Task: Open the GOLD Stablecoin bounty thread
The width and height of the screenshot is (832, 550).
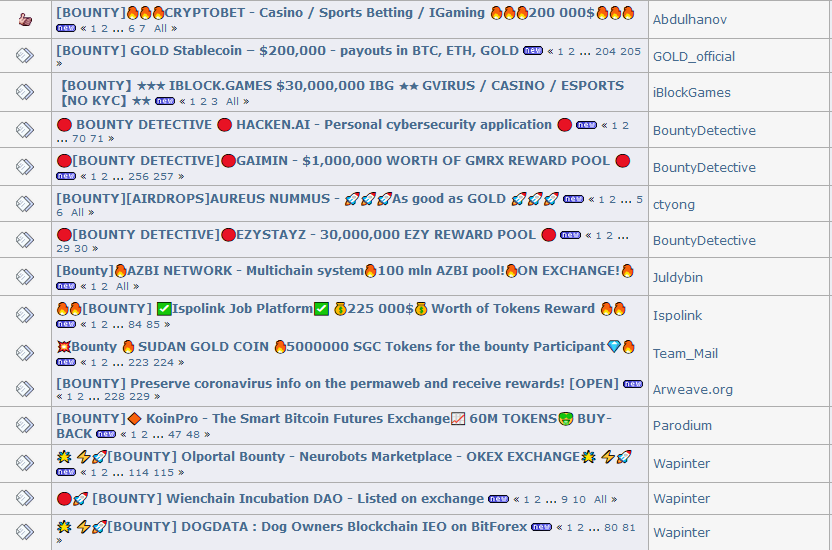Action: point(287,51)
